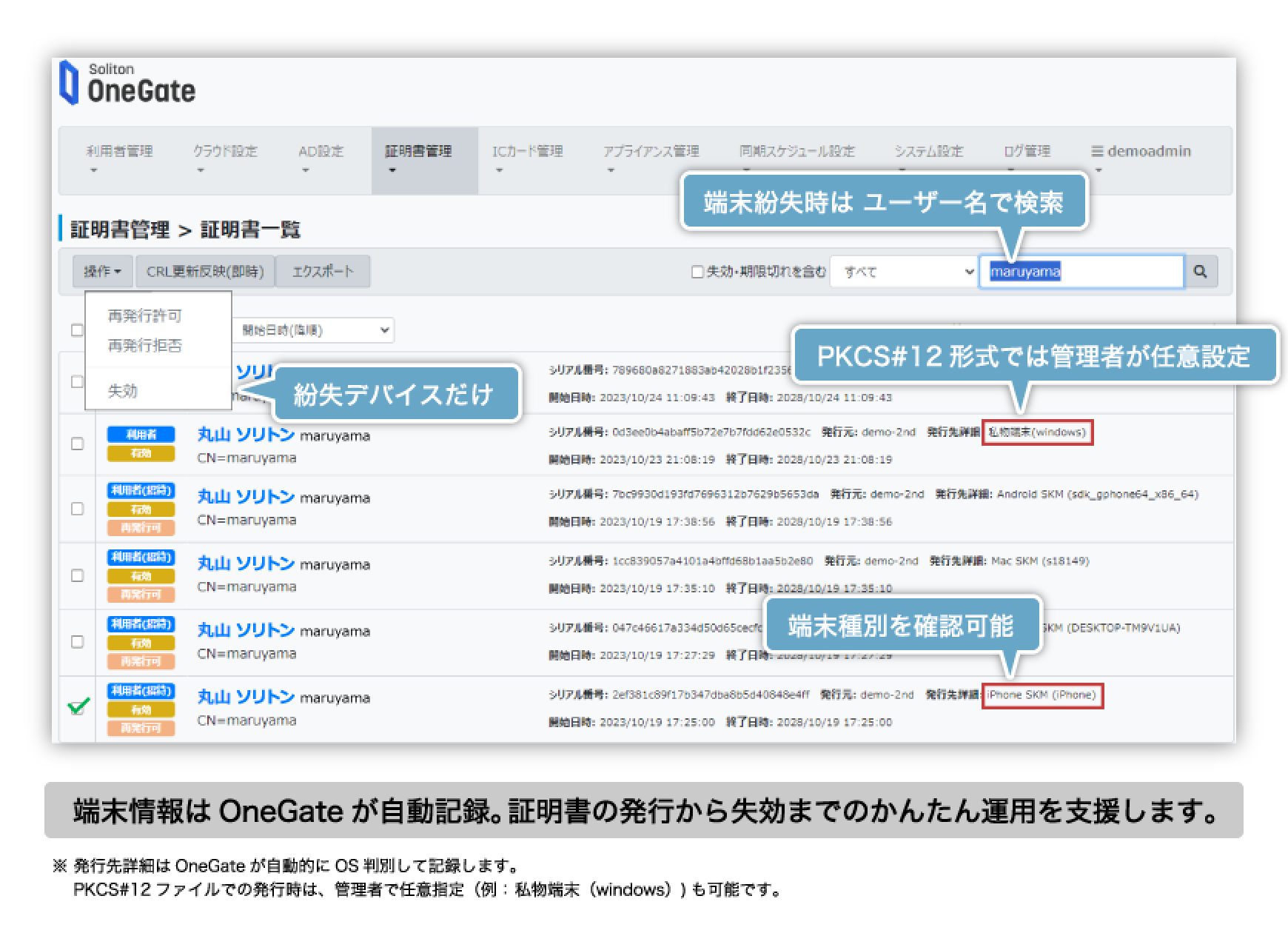Expand the 操作 dropdown button
The width and height of the screenshot is (1288, 933).
pyautogui.click(x=102, y=272)
